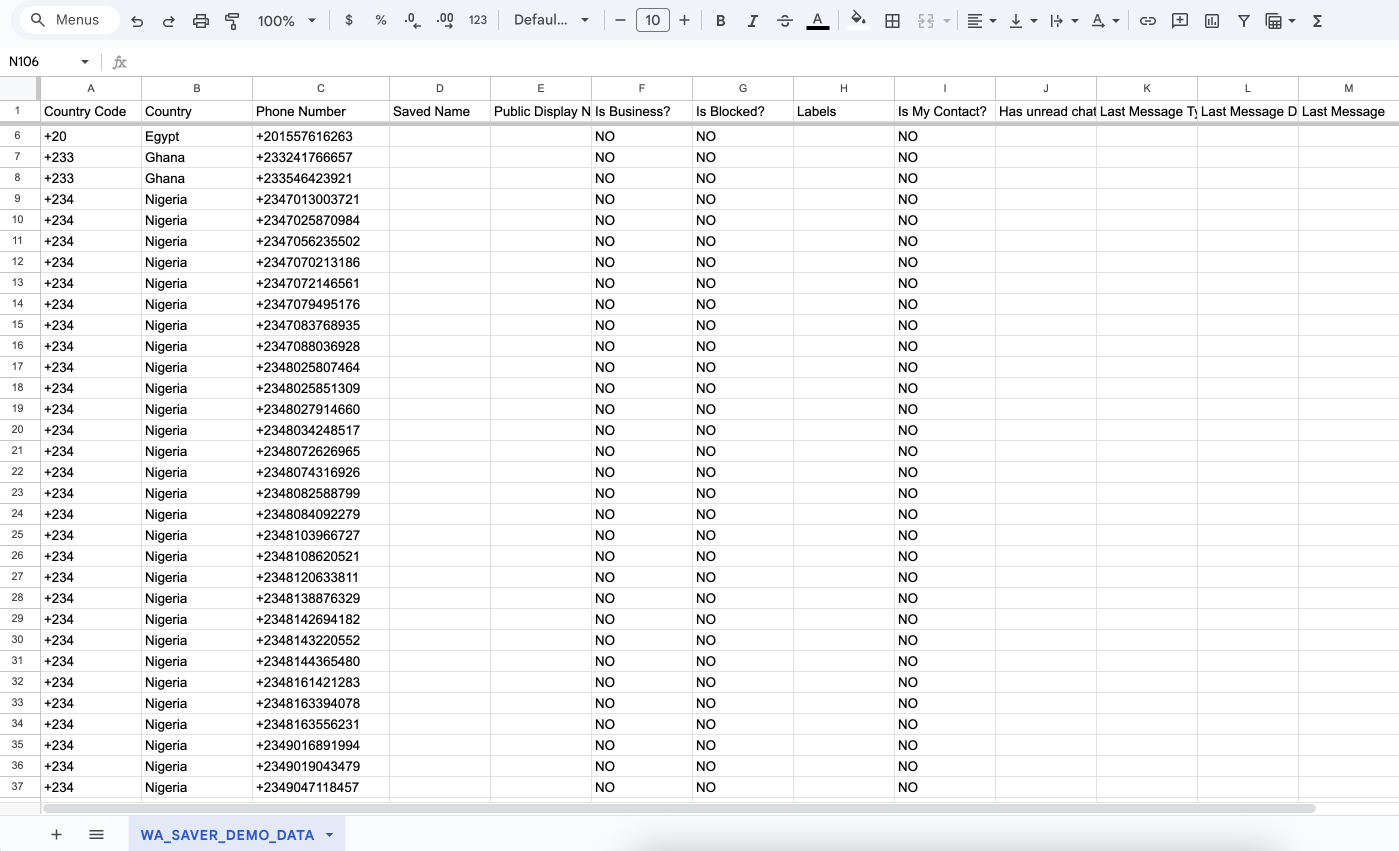Image resolution: width=1399 pixels, height=851 pixels.
Task: Format selection as percent
Action: click(x=380, y=20)
